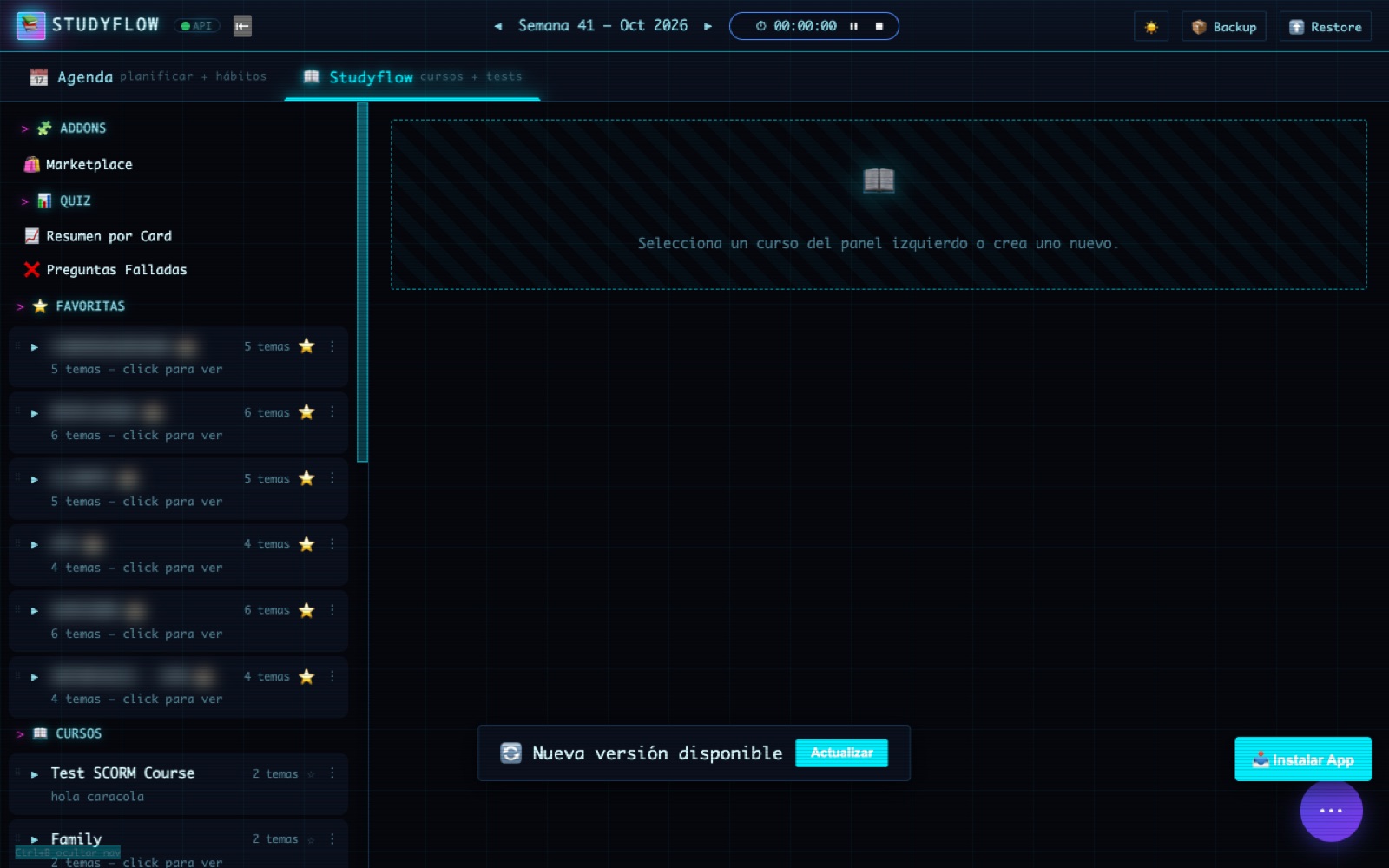The height and width of the screenshot is (868, 1389).
Task: Collapse the QUIZ section
Action: click(x=56, y=201)
